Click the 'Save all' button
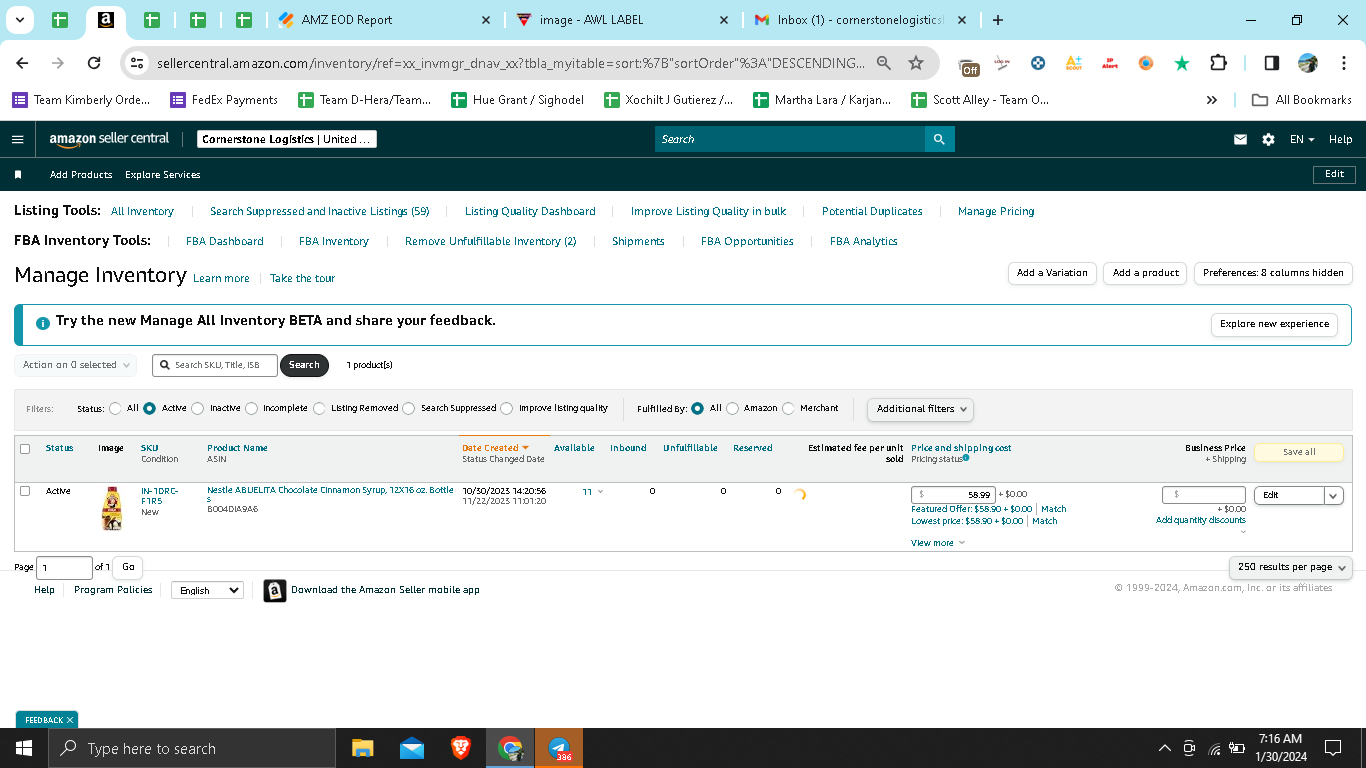 click(x=1299, y=452)
